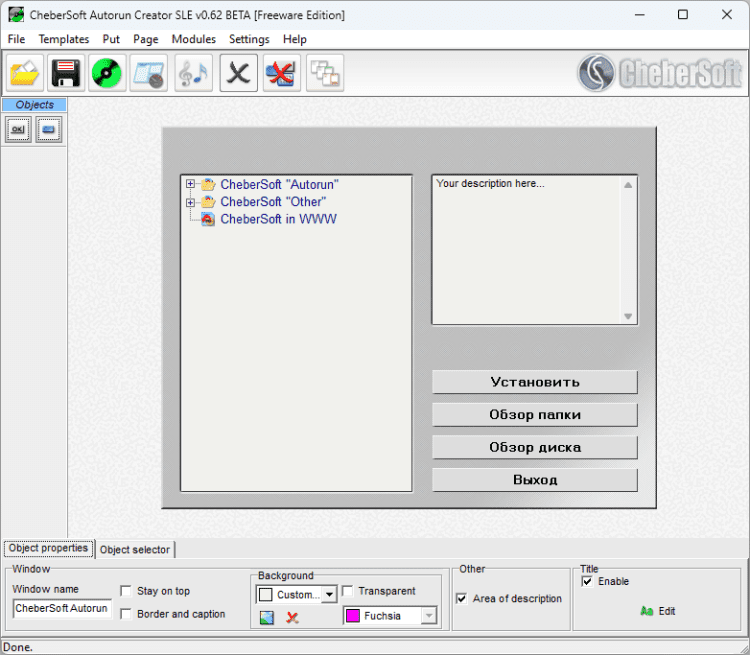The height and width of the screenshot is (655, 750).
Task: Click the Обзор диска button
Action: pos(535,447)
